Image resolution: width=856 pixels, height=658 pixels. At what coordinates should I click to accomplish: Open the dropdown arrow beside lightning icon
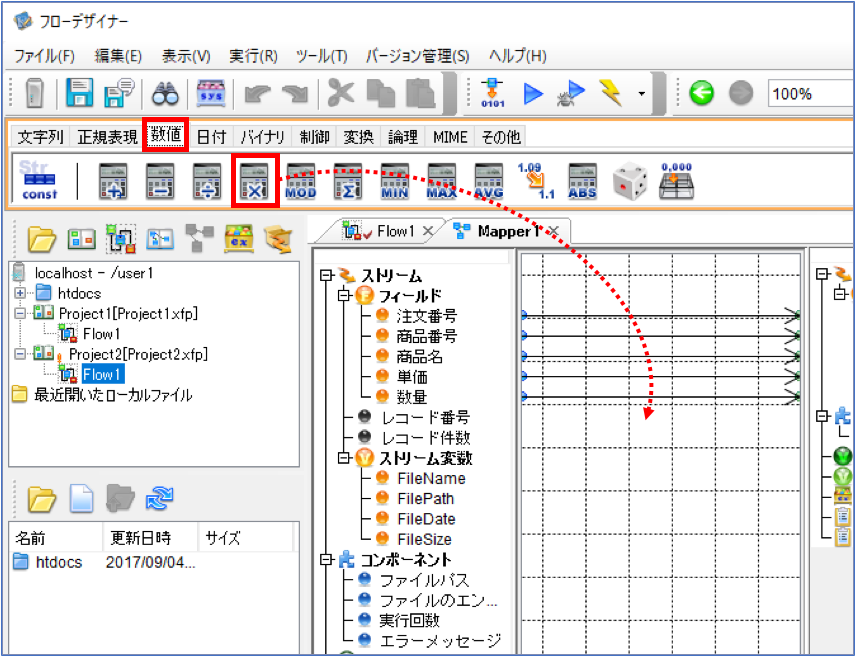tap(641, 94)
